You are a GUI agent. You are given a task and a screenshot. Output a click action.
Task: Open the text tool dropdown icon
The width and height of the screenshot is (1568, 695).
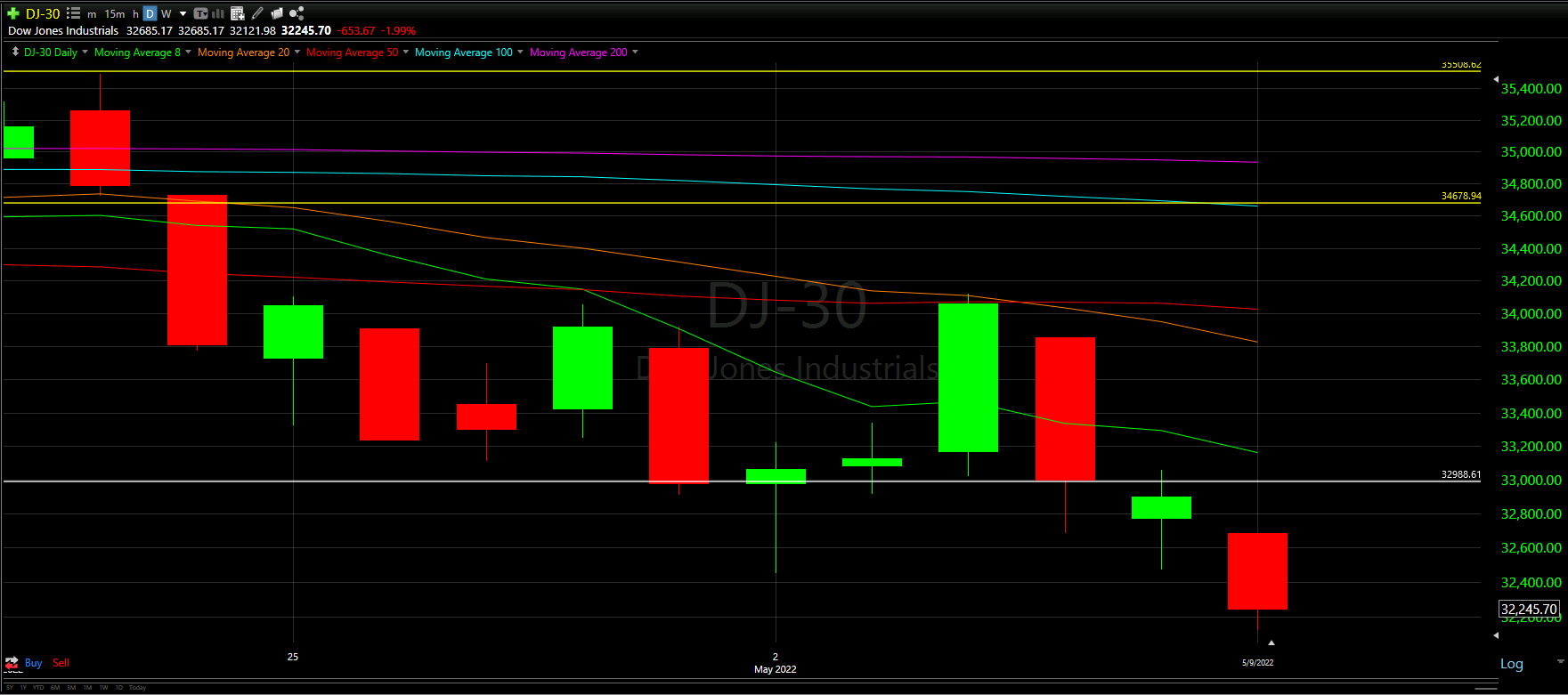(x=200, y=13)
